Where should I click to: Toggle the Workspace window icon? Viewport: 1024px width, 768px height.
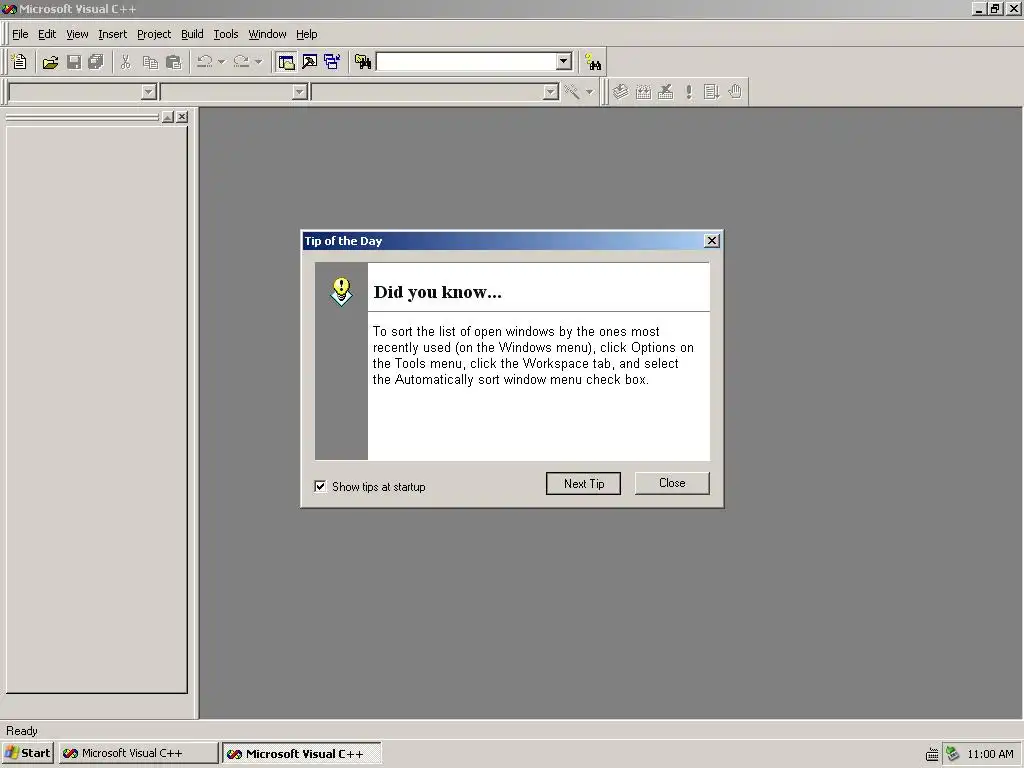point(286,62)
